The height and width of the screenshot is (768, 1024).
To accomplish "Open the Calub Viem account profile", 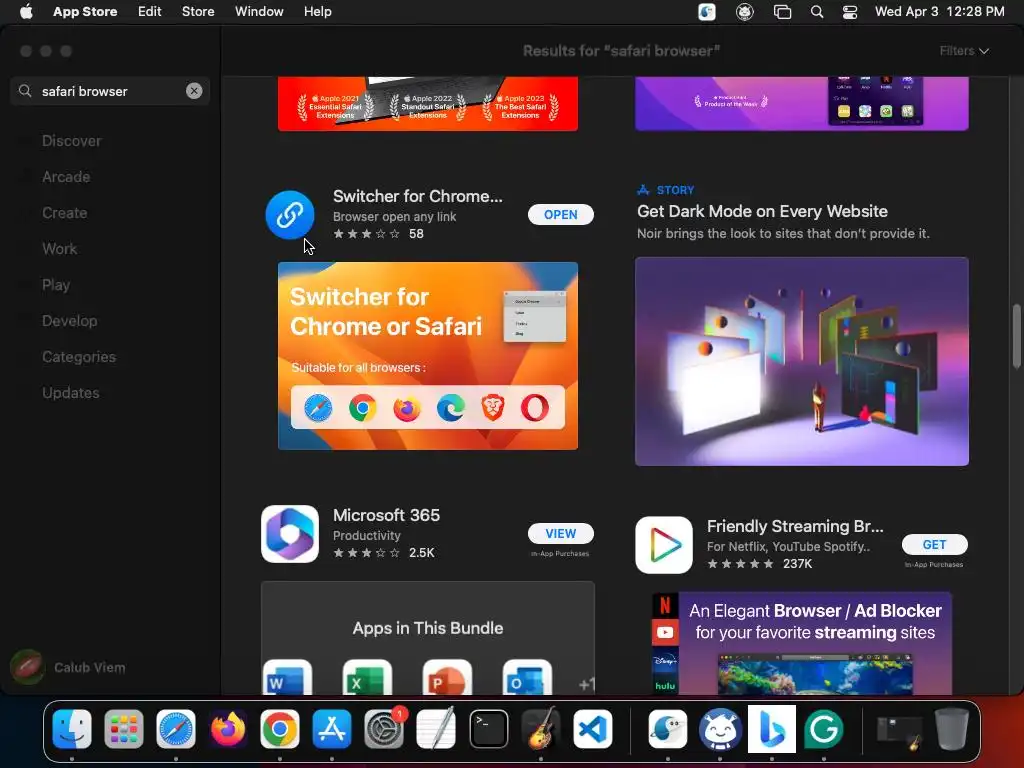I will point(69,667).
